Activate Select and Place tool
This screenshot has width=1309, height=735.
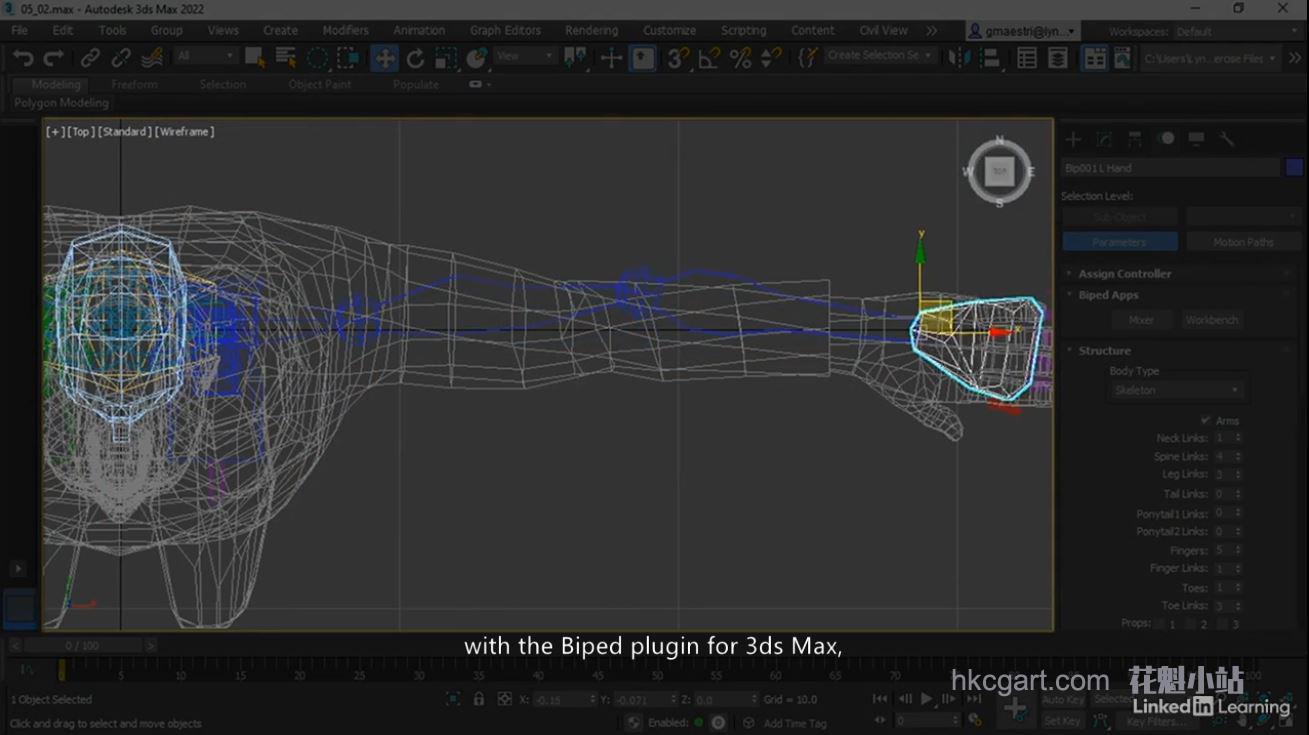pos(477,58)
